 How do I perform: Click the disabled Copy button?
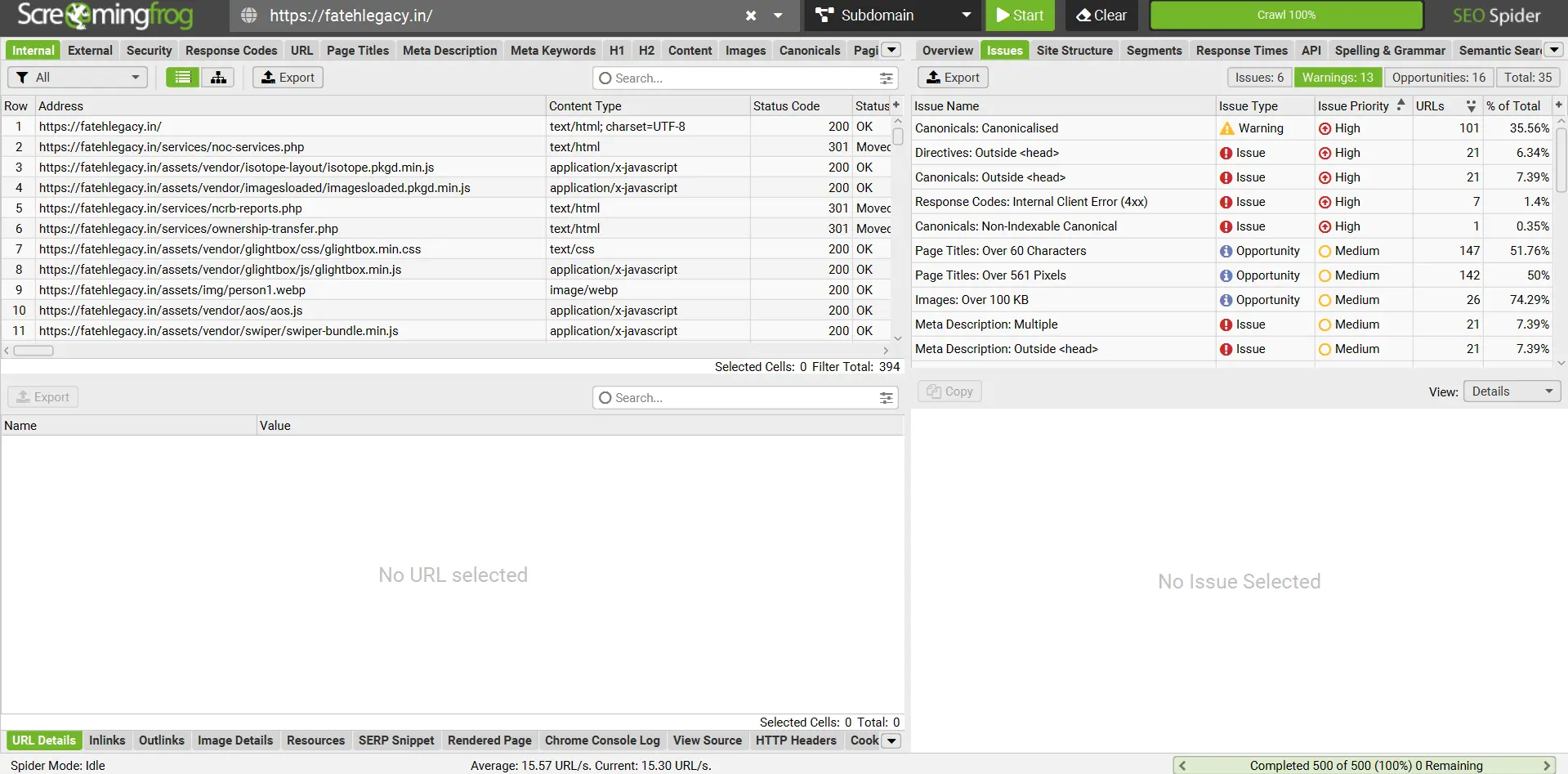coord(949,391)
